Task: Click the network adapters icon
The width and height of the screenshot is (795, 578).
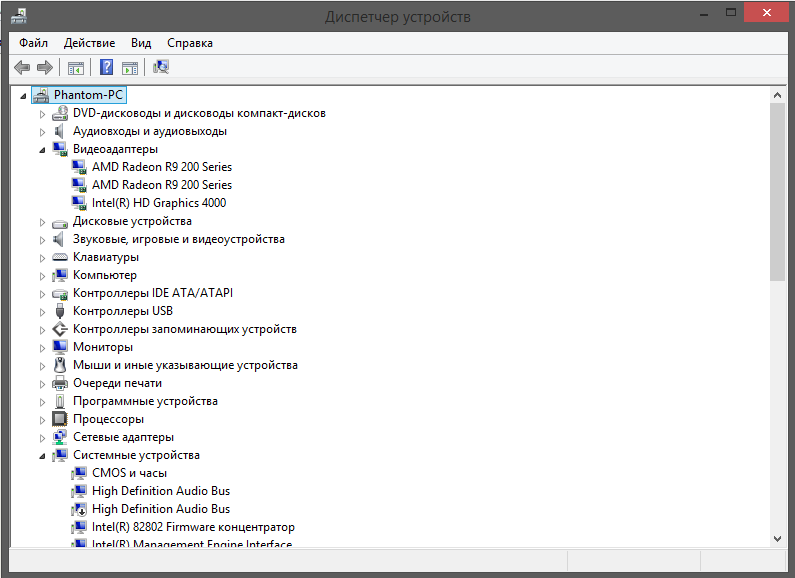Action: click(60, 437)
